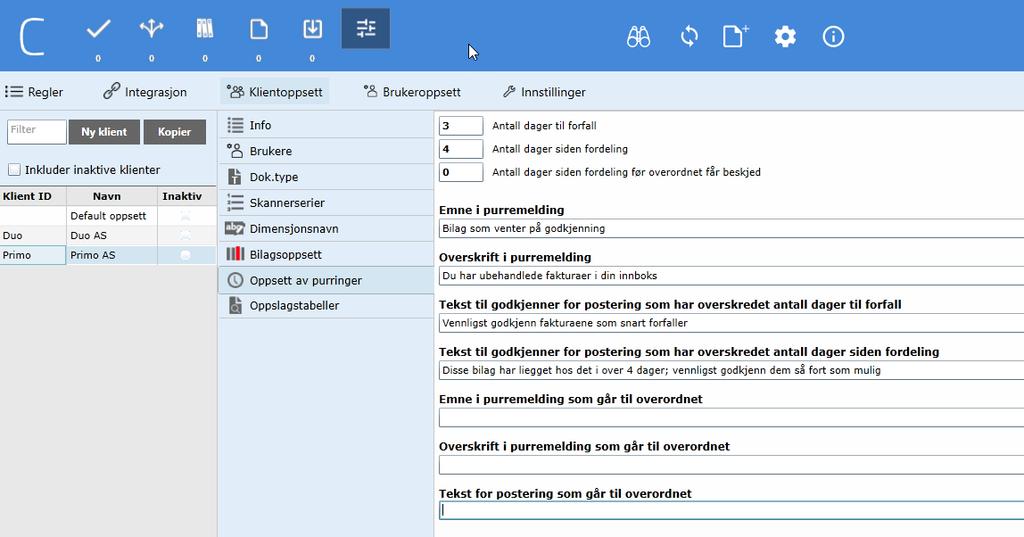Click field containing Disse bilag har ligget
This screenshot has width=1024, height=537.
[x=731, y=370]
